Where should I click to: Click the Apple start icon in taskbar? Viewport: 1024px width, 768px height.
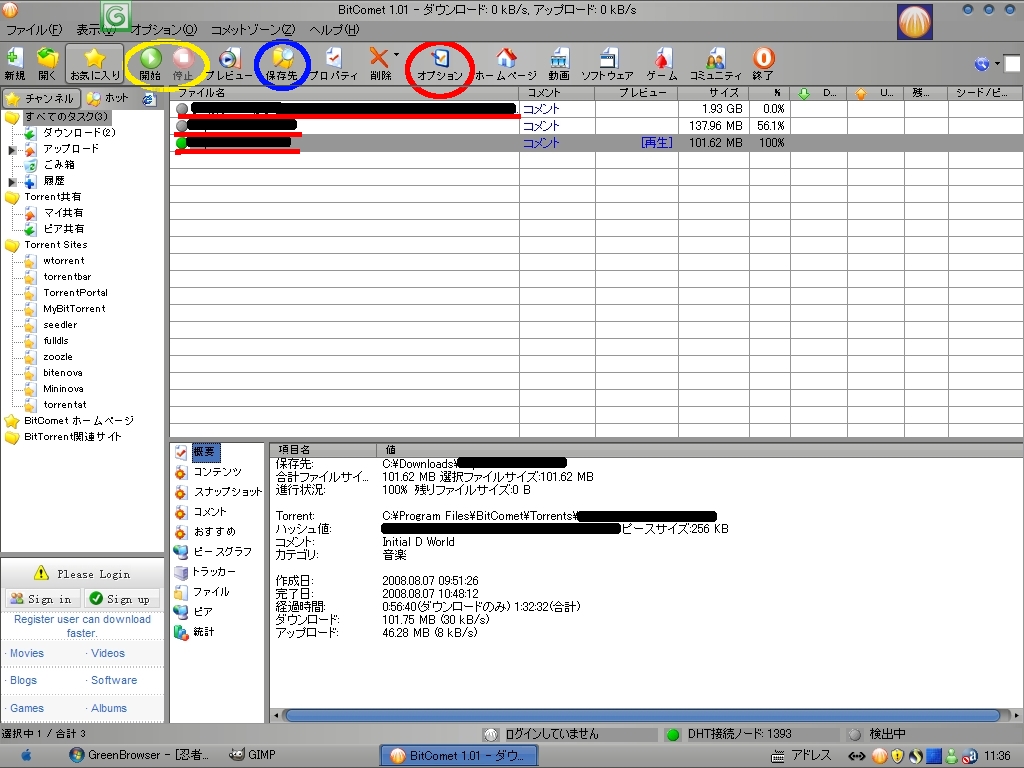point(27,755)
